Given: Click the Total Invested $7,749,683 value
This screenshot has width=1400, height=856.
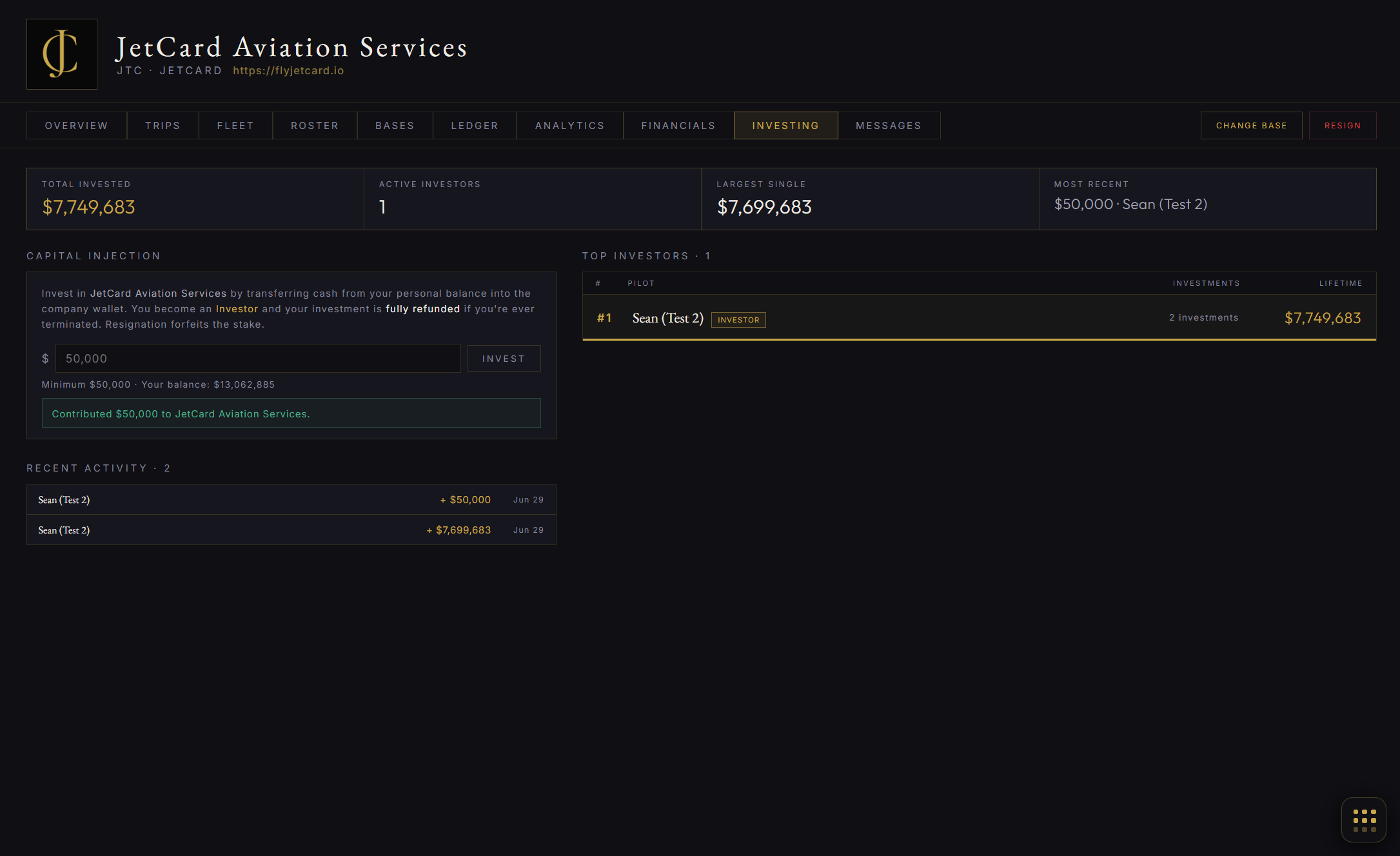Looking at the screenshot, I should (88, 207).
